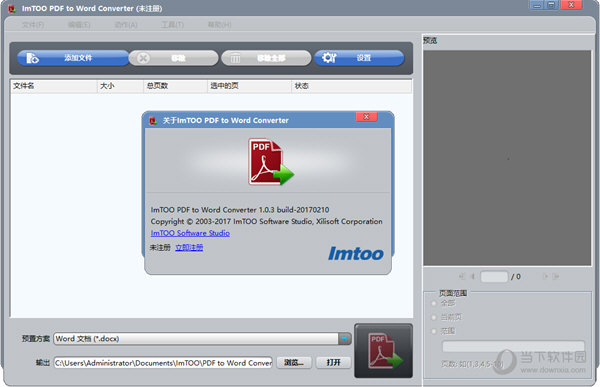Click the '/ 0' page count text
600x387 pixels.
pos(516,276)
